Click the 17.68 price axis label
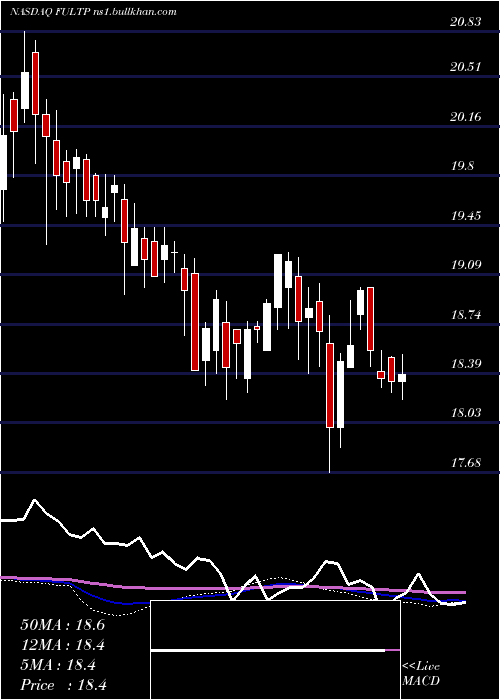500x700 pixels. (x=466, y=462)
